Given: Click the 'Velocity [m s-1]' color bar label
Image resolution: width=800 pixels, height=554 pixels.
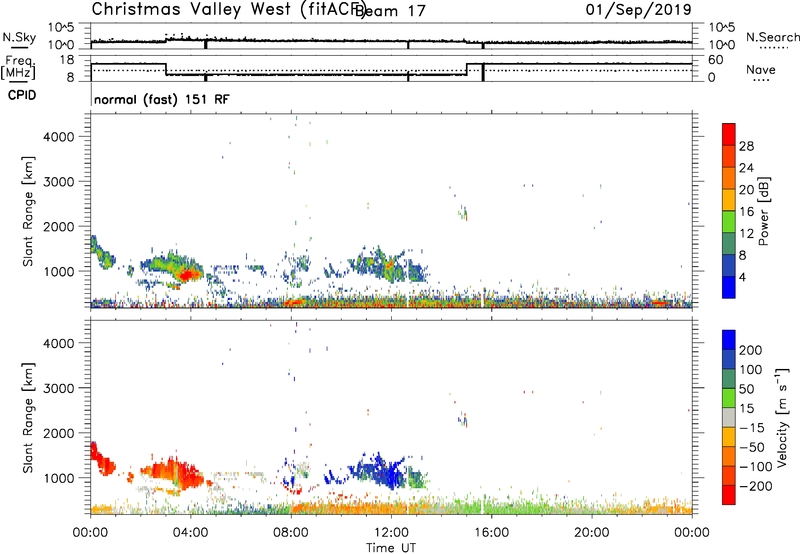Looking at the screenshot, I should pos(781,417).
